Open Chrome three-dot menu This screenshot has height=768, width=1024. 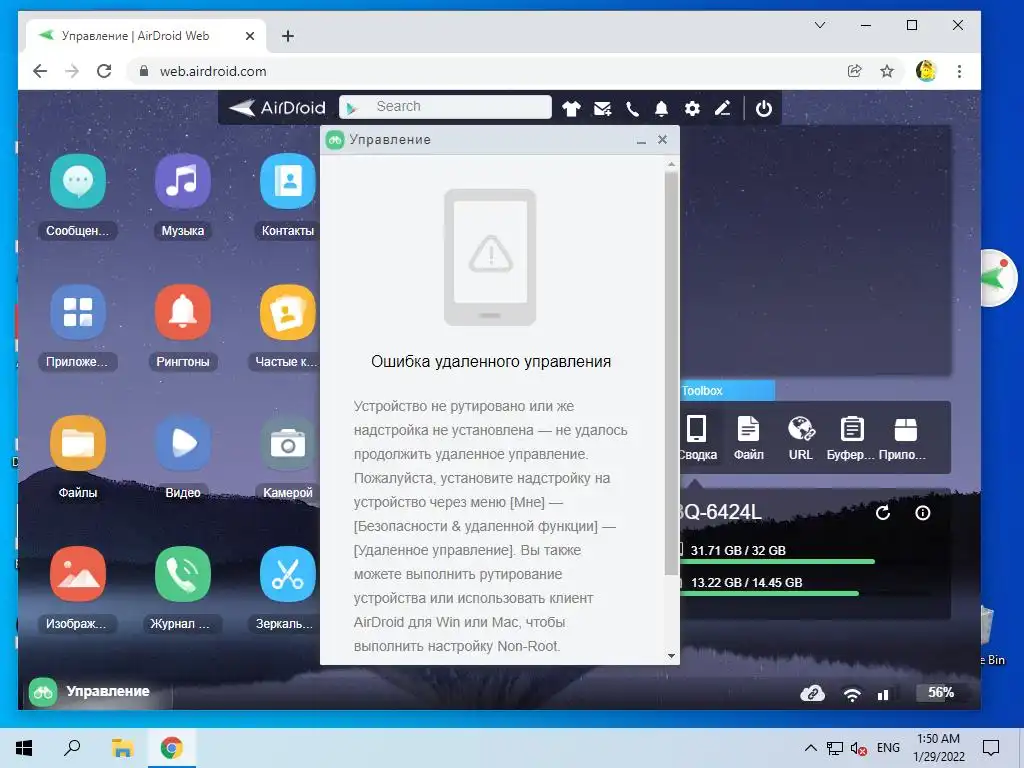959,71
